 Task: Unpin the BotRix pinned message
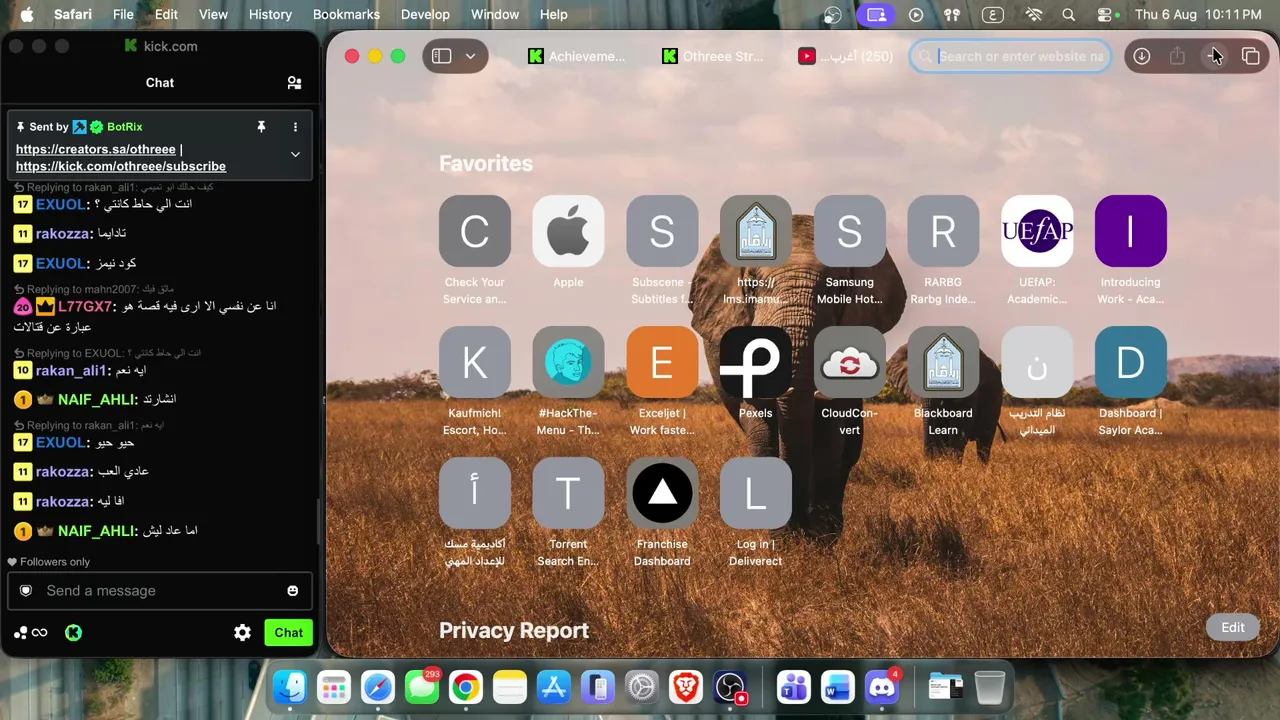pos(261,127)
